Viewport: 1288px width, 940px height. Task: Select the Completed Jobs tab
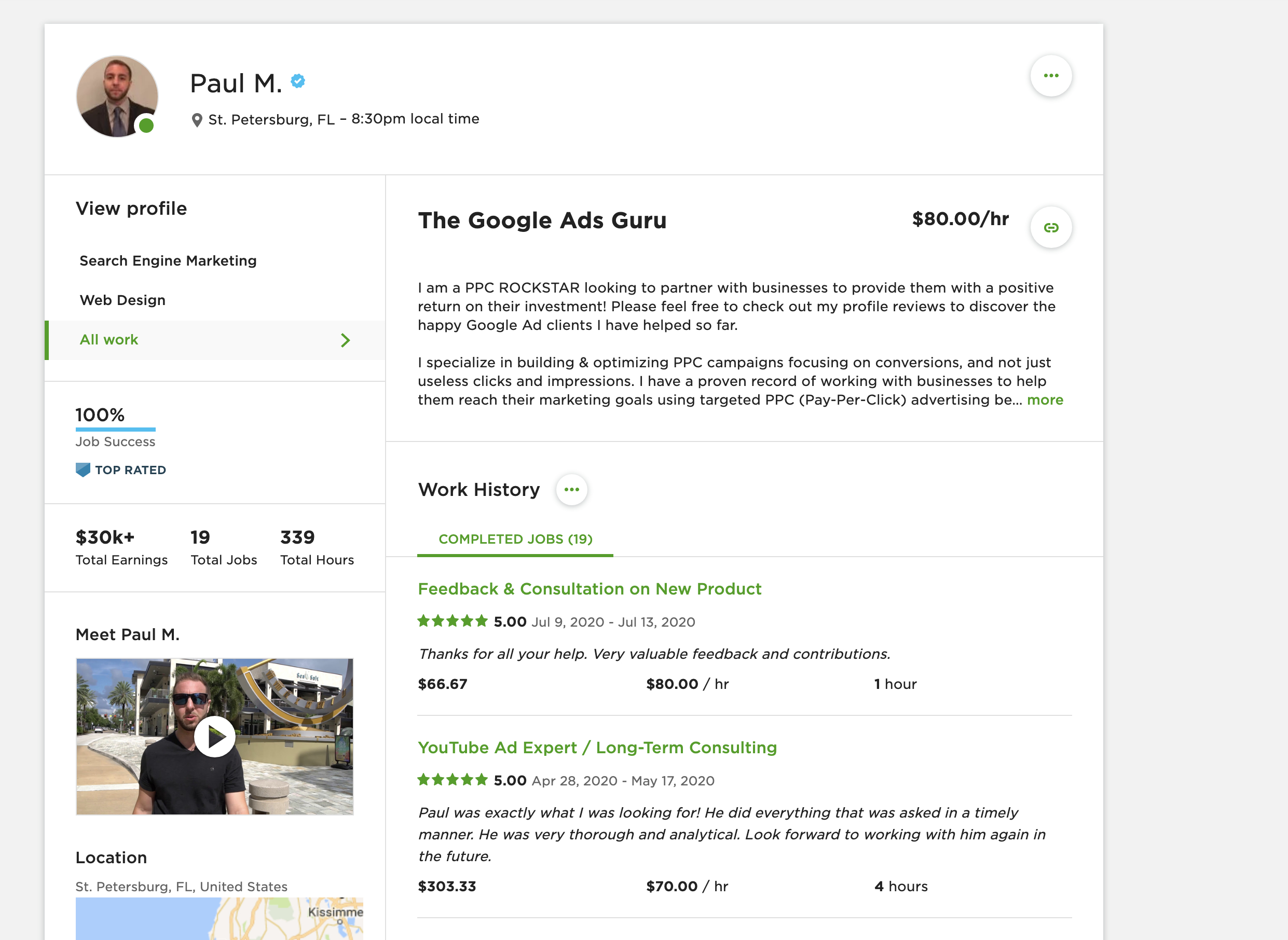pyautogui.click(x=515, y=540)
